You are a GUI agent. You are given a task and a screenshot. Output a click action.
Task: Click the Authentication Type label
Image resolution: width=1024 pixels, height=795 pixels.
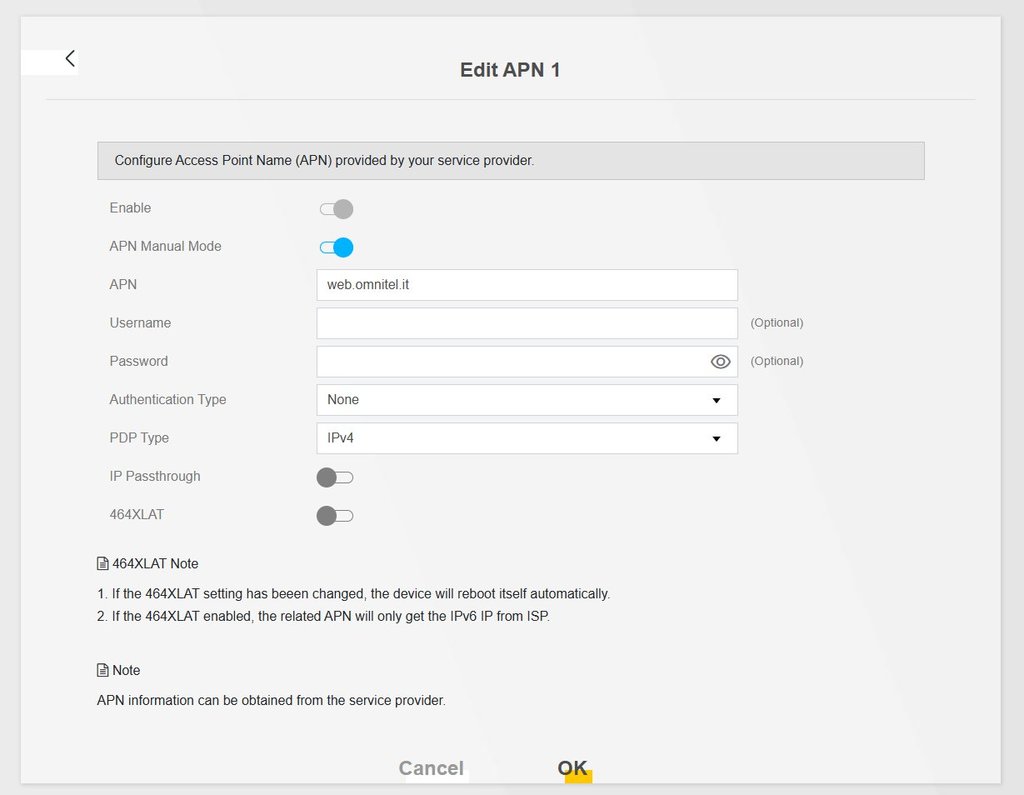click(168, 400)
